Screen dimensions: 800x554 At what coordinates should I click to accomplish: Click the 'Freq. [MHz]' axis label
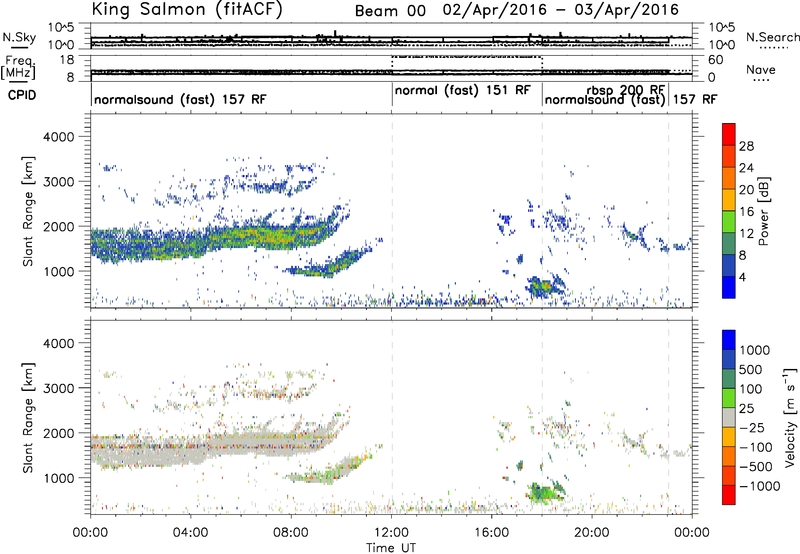coord(18,67)
